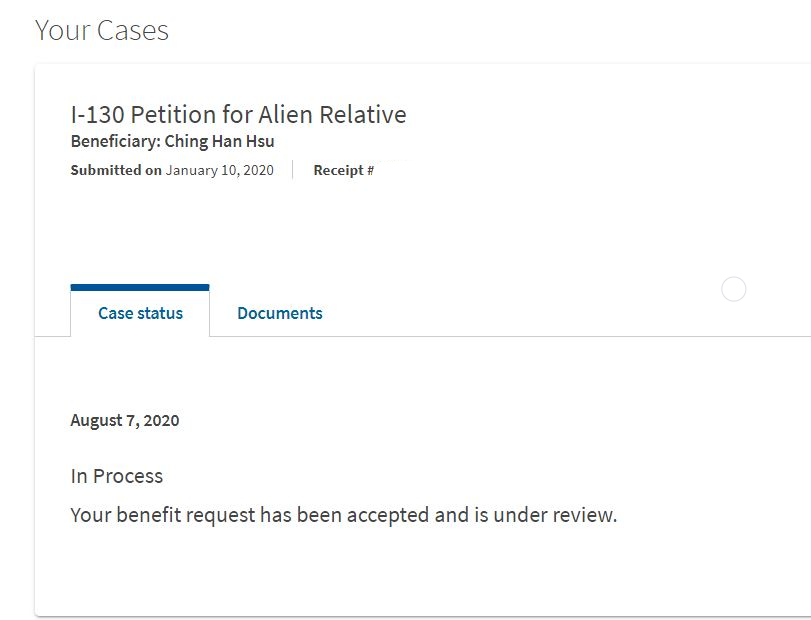Select the Case status tab
This screenshot has height=620, width=811.
click(x=140, y=313)
